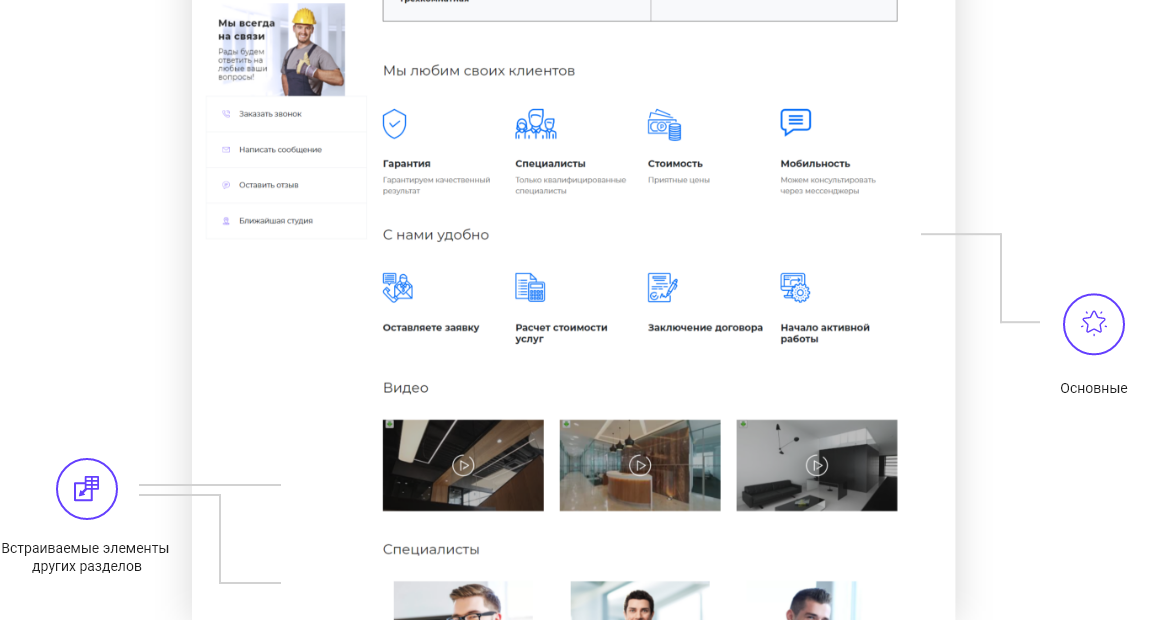Click the speech icon beside Оставить отзыв
The image size is (1151, 620).
point(226,185)
